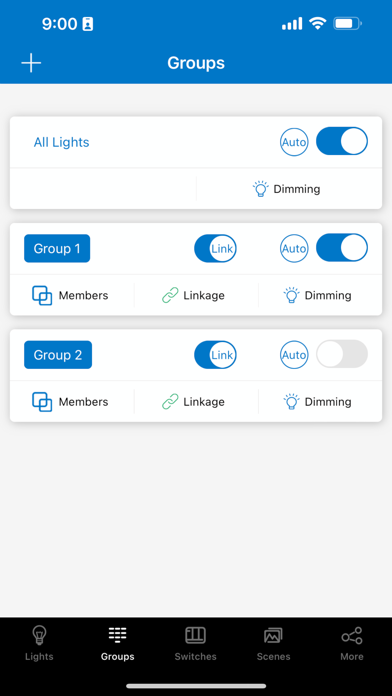Select the All Lights label
Image resolution: width=392 pixels, height=696 pixels.
coord(62,142)
